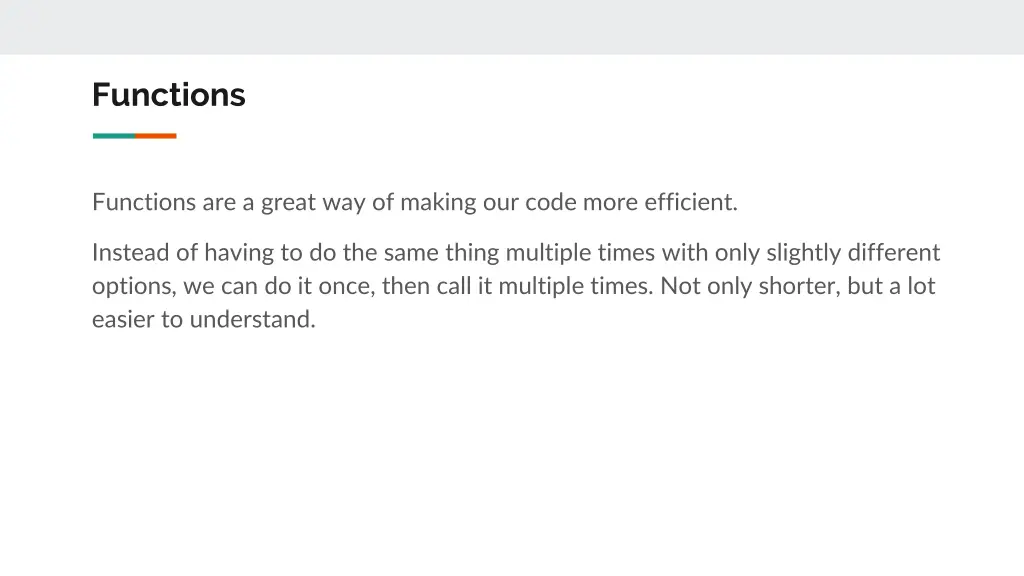Click the sentence starting "Functions are a great way"
1024x576 pixels.
coord(415,202)
